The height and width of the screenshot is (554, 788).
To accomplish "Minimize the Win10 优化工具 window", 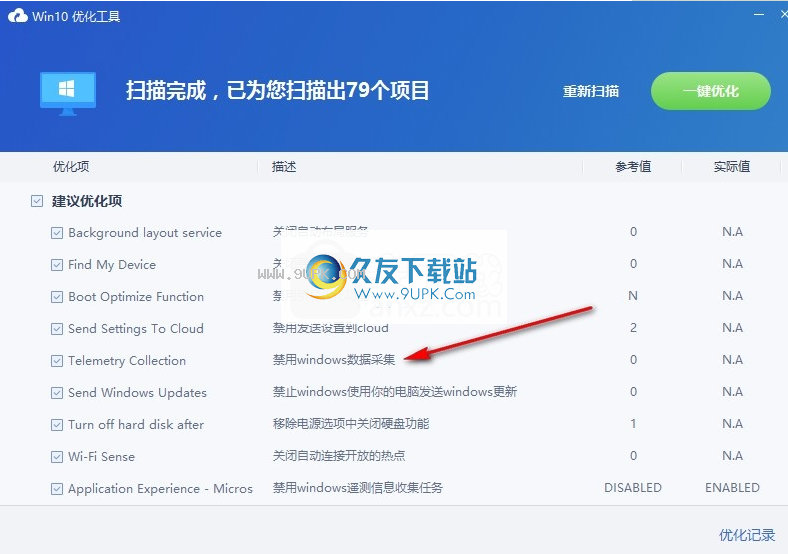I will click(759, 15).
